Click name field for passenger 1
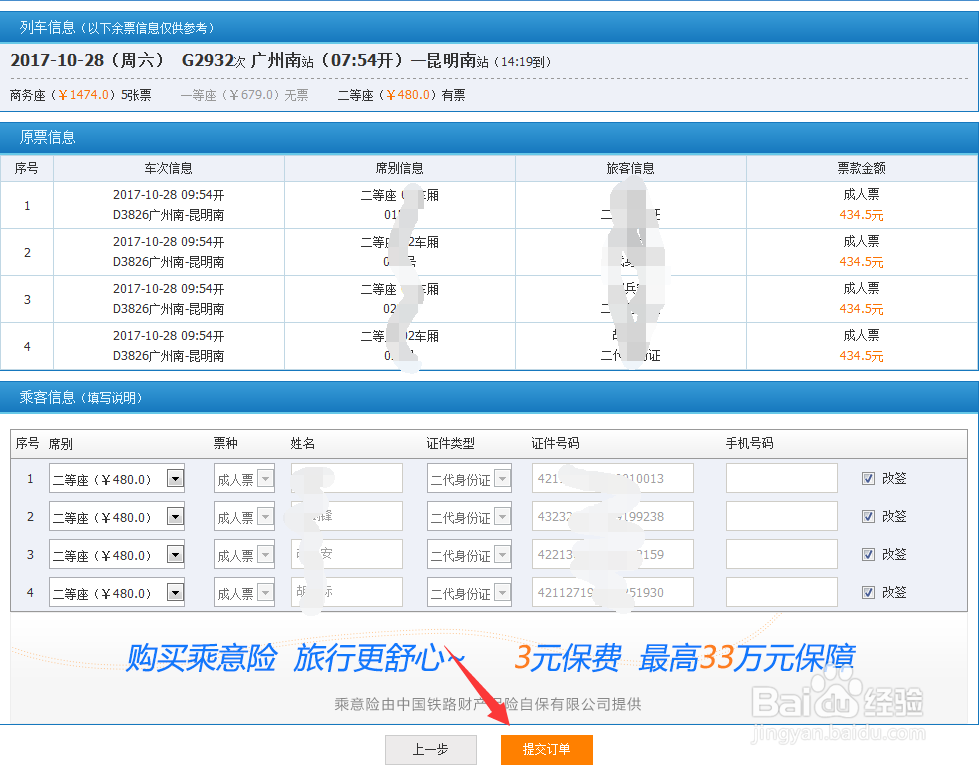The width and height of the screenshot is (979, 766). (x=347, y=478)
